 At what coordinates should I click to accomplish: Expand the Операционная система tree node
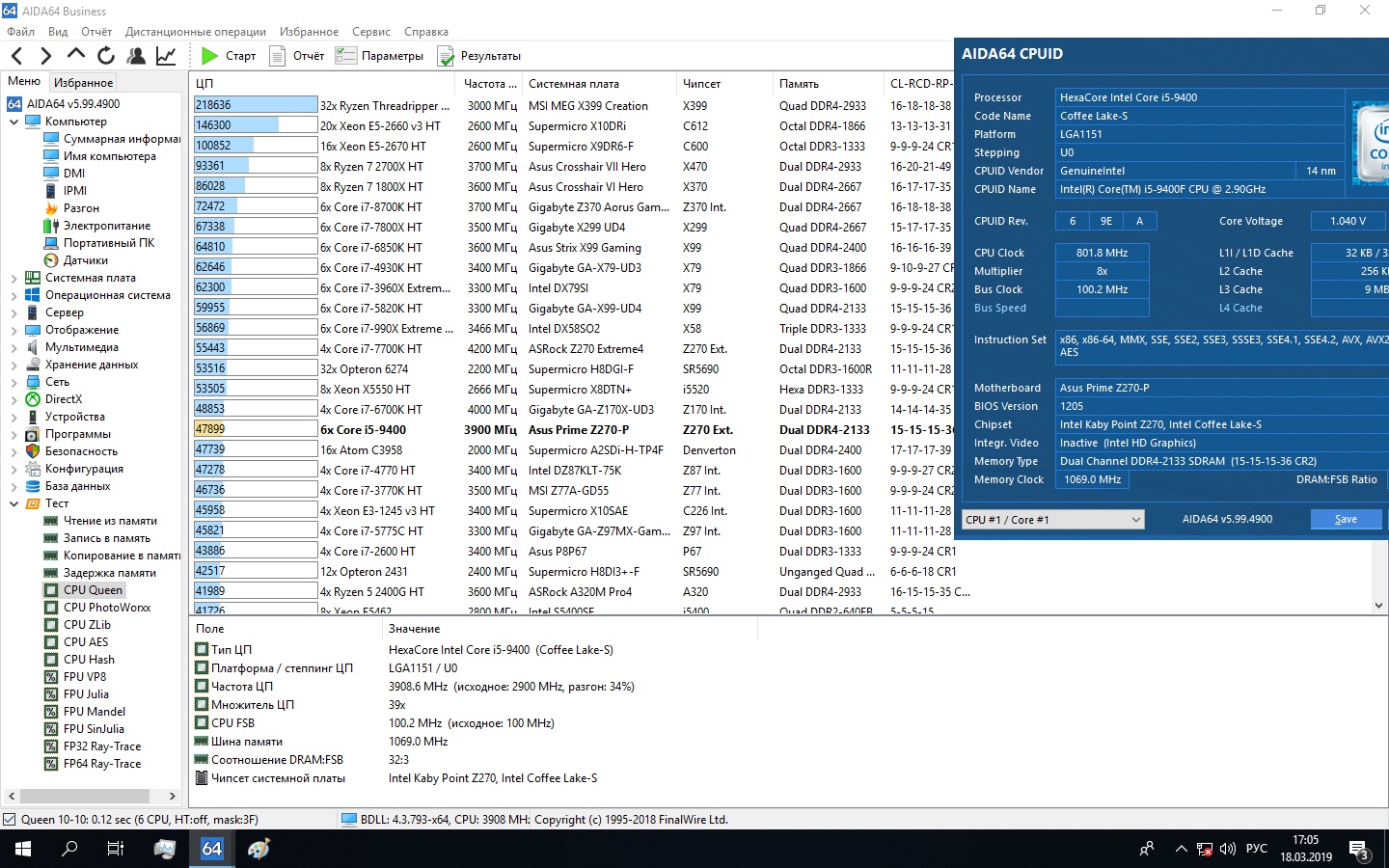tap(14, 295)
